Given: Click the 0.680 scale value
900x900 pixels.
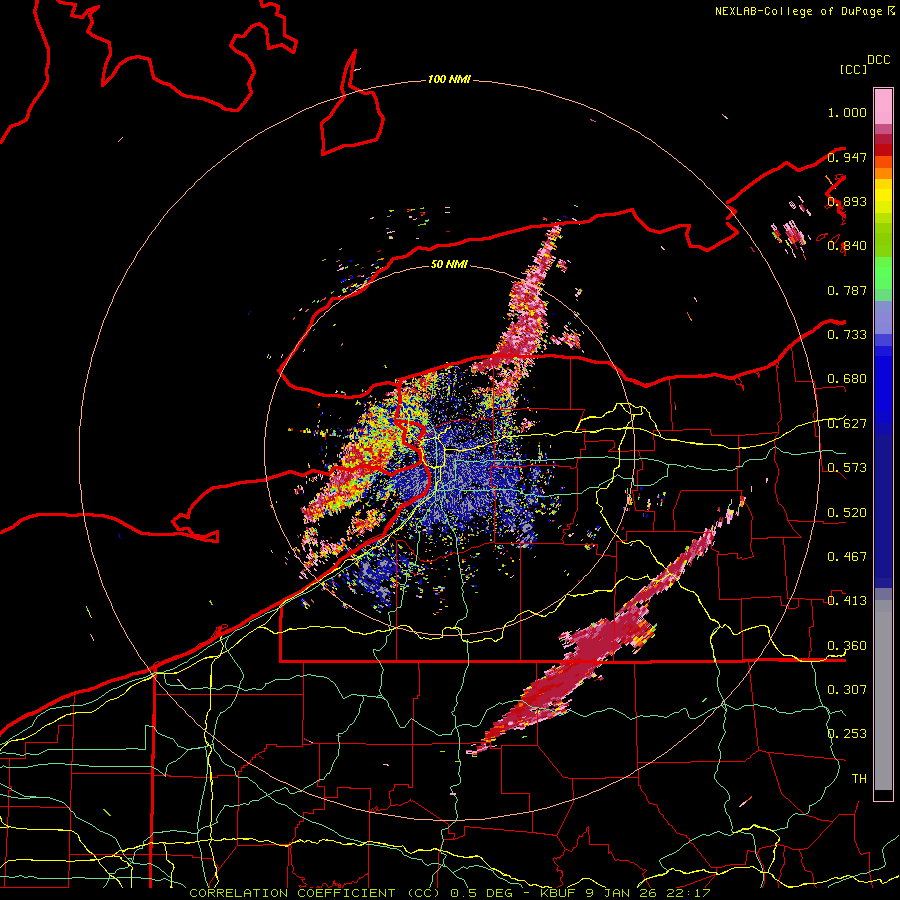Looking at the screenshot, I should (847, 379).
